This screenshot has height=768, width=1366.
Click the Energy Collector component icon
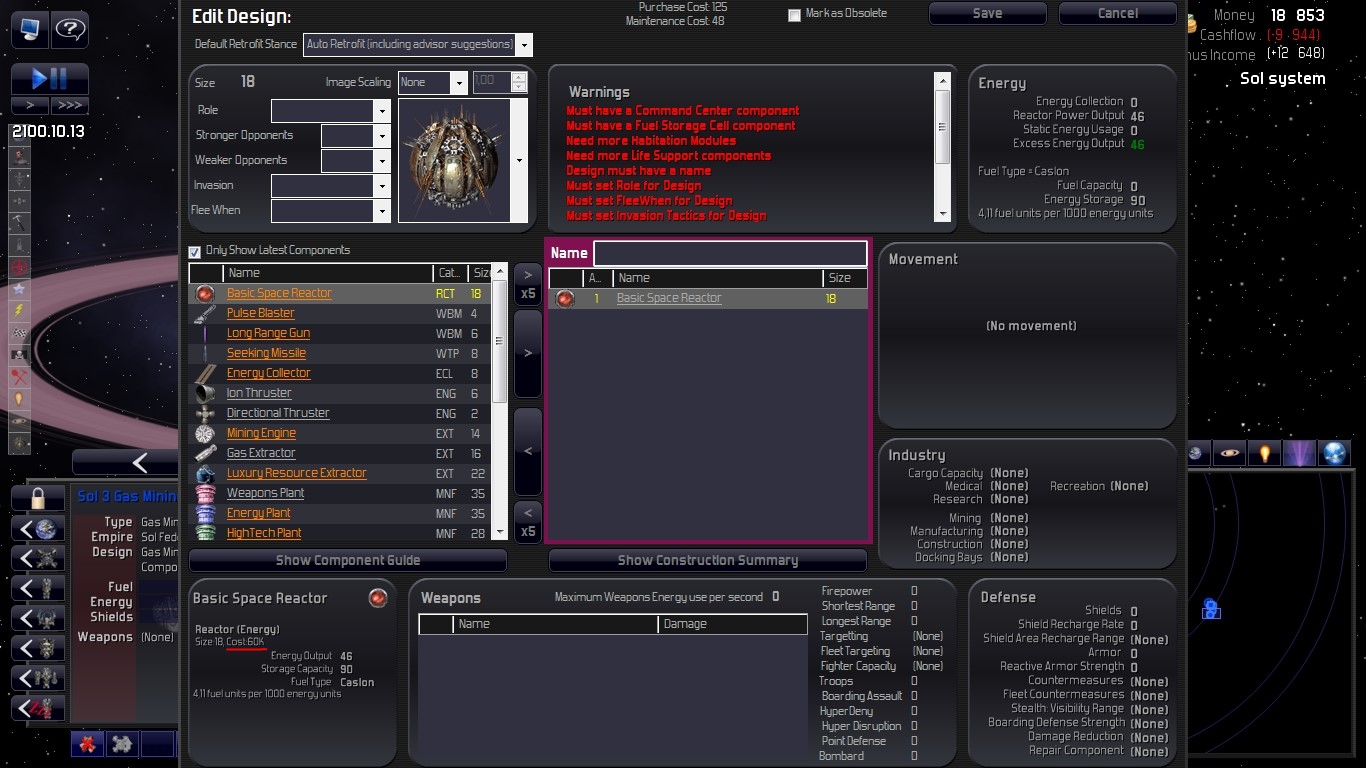[x=205, y=373]
